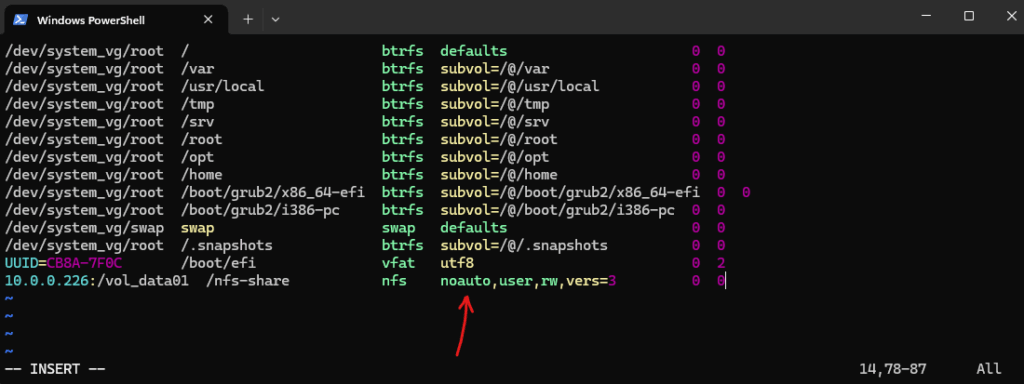Click the PowerShell icon in the tab
1024x384 pixels.
click(x=20, y=20)
